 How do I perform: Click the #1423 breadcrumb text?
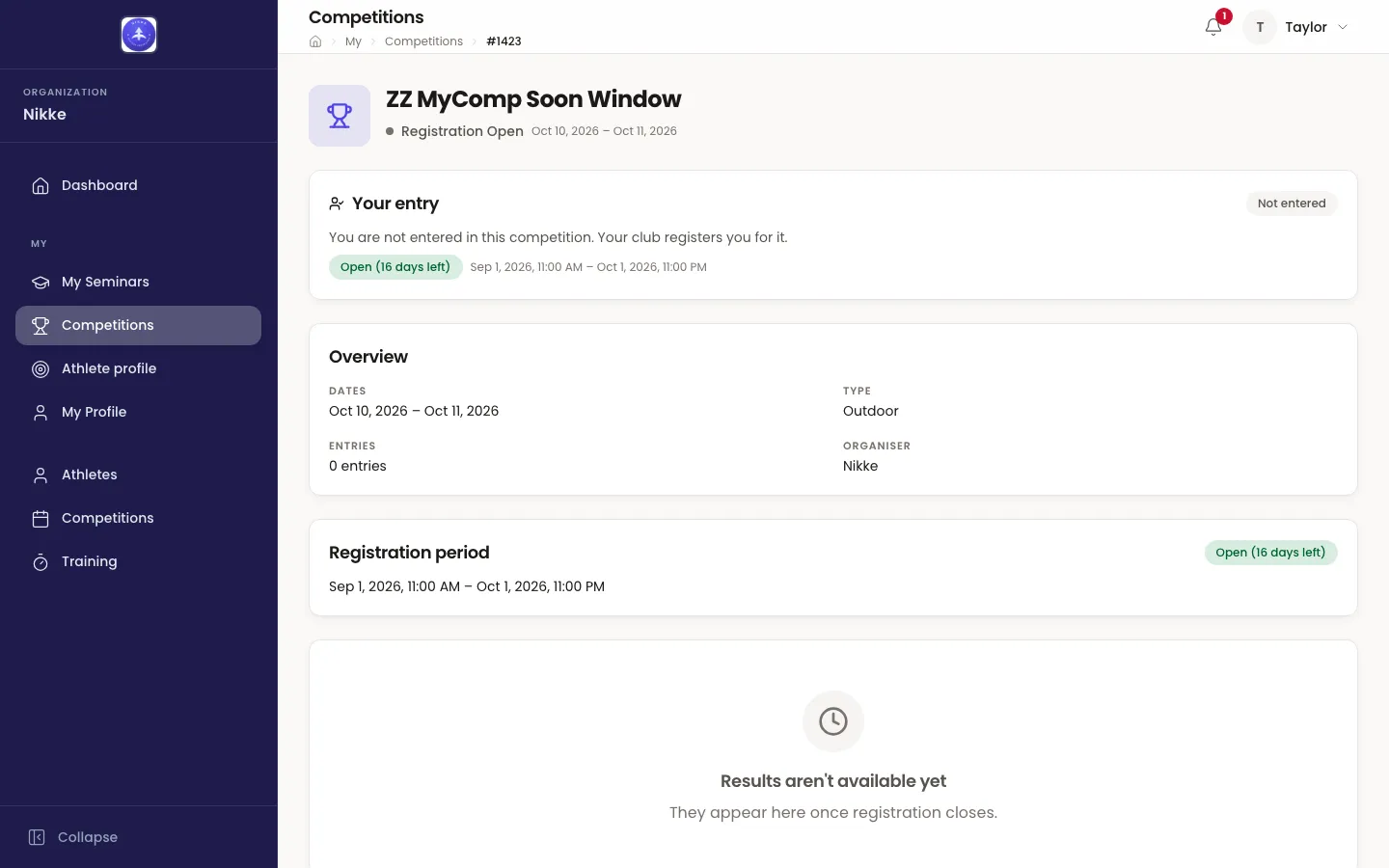pos(504,41)
